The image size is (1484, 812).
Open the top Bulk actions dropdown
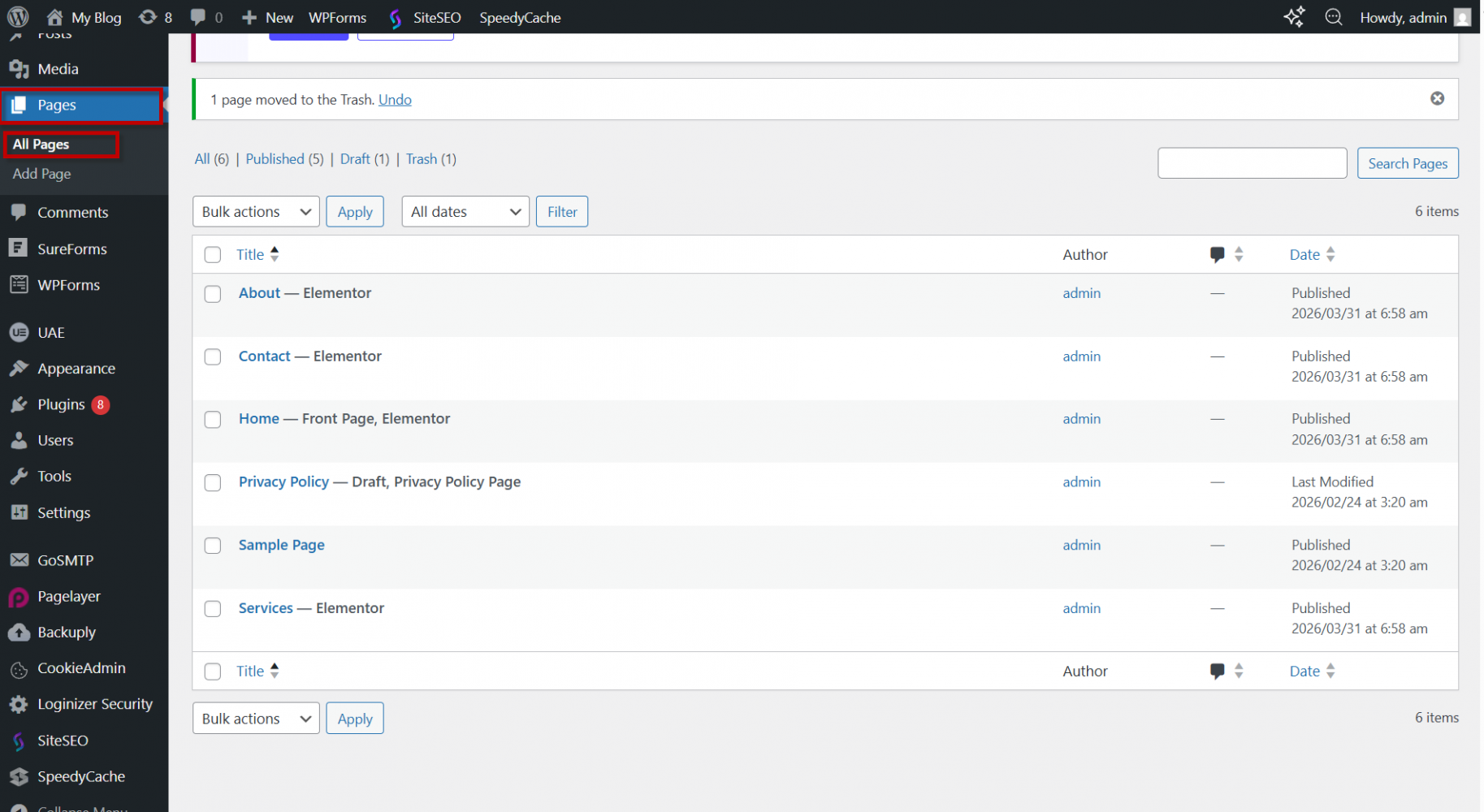point(256,212)
